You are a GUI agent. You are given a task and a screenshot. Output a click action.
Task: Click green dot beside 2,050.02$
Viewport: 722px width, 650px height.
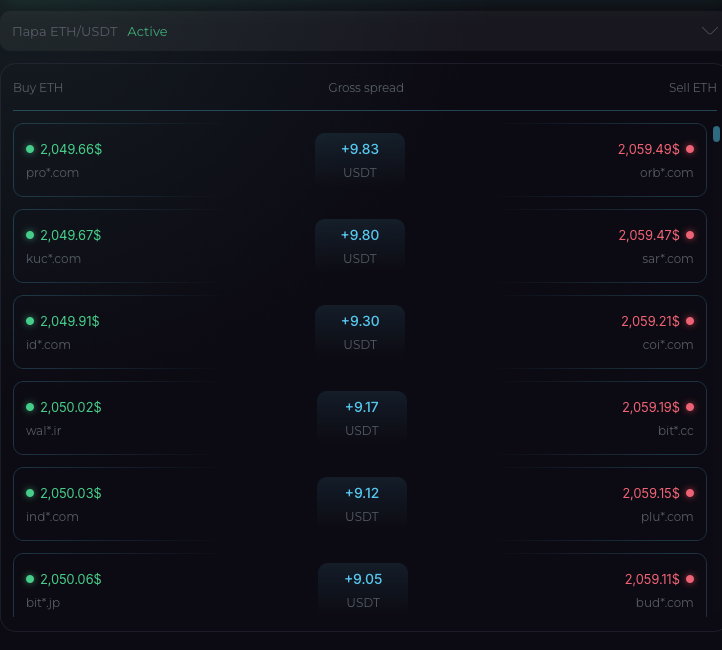click(30, 407)
